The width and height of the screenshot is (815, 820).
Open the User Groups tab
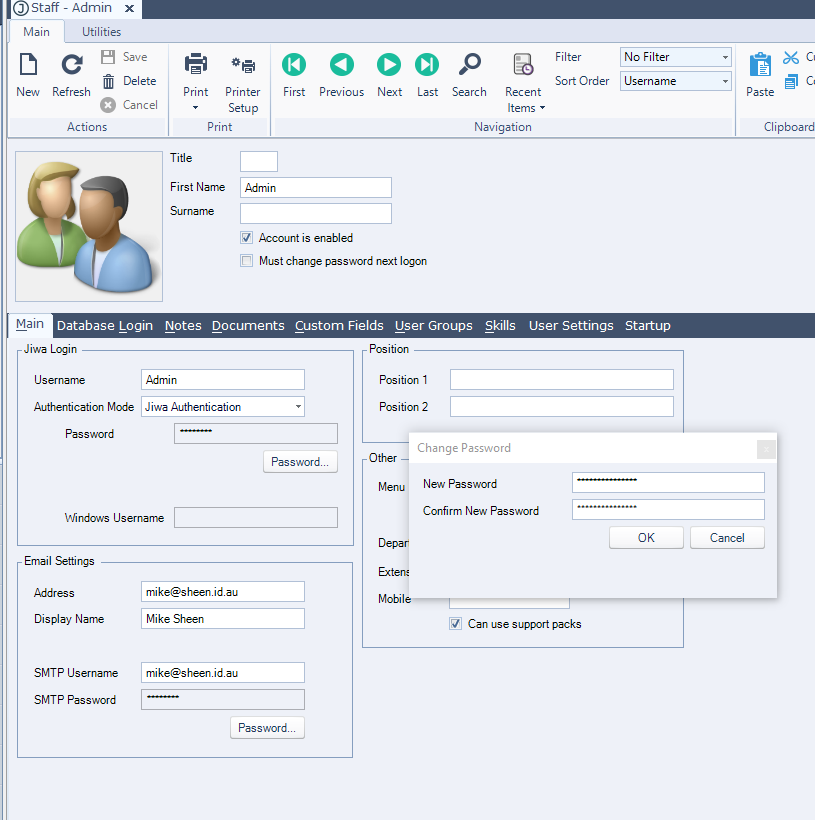(x=434, y=325)
